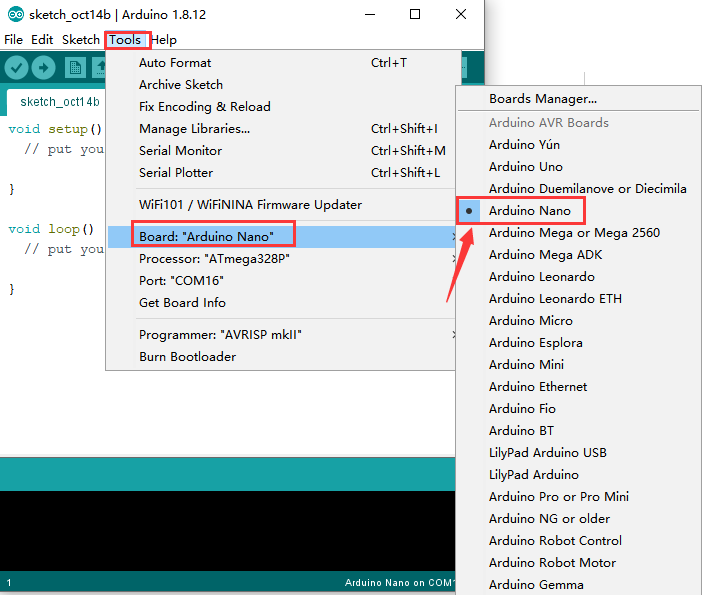Maximize the Arduino window
The height and width of the screenshot is (595, 703).
pos(415,14)
